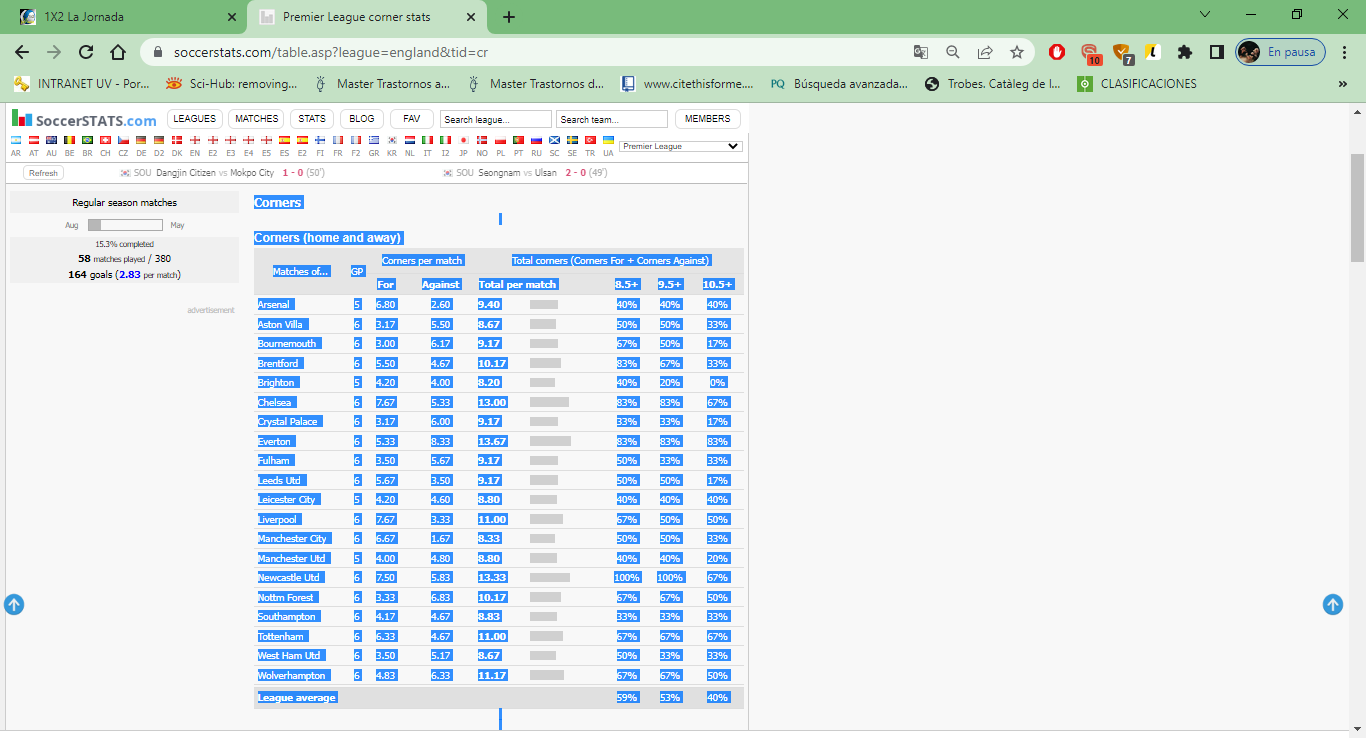This screenshot has width=1366, height=738.
Task: Open the LEAGUES menu
Action: click(x=195, y=119)
